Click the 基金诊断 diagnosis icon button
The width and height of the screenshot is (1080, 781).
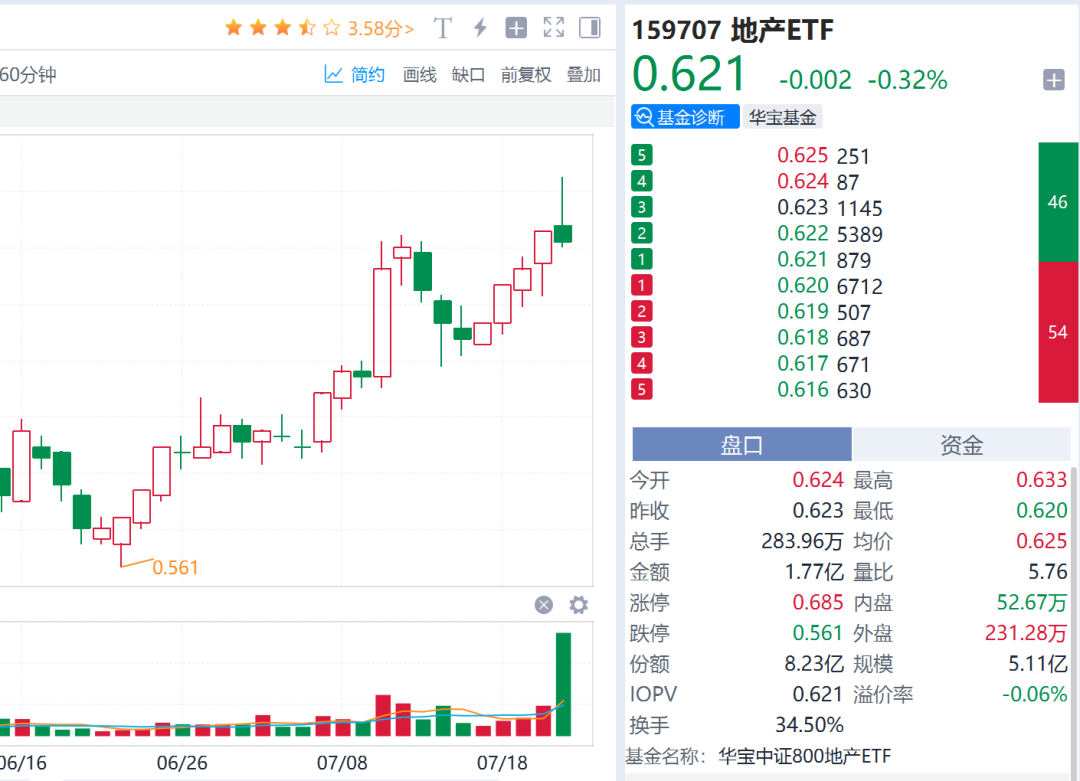click(684, 116)
